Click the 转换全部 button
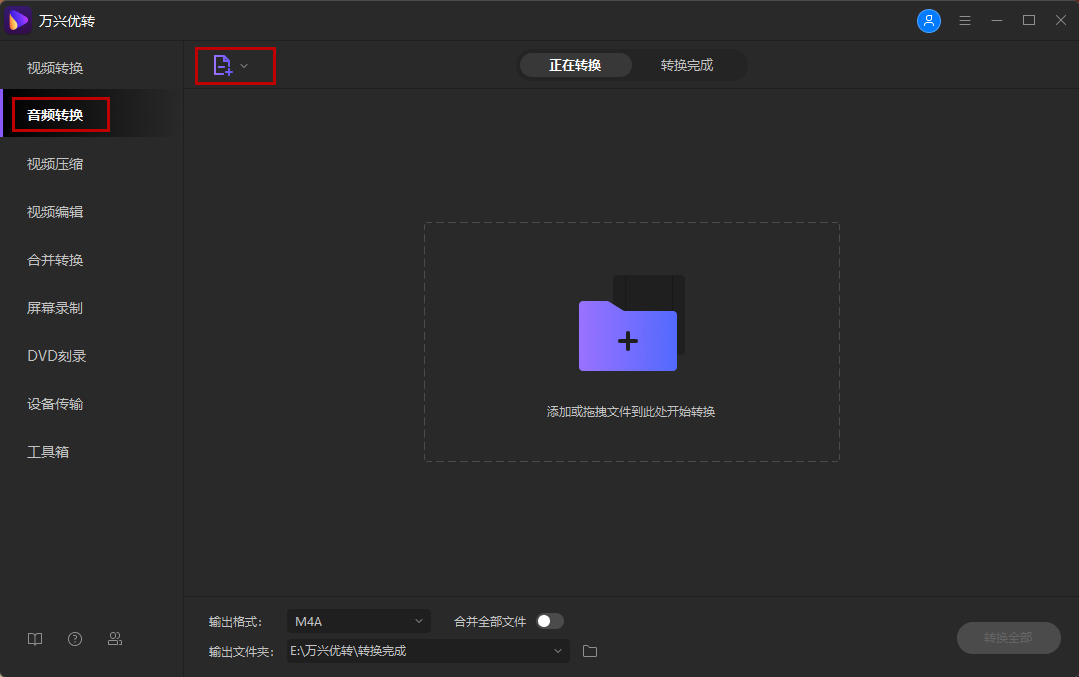The width and height of the screenshot is (1079, 677). 1008,638
